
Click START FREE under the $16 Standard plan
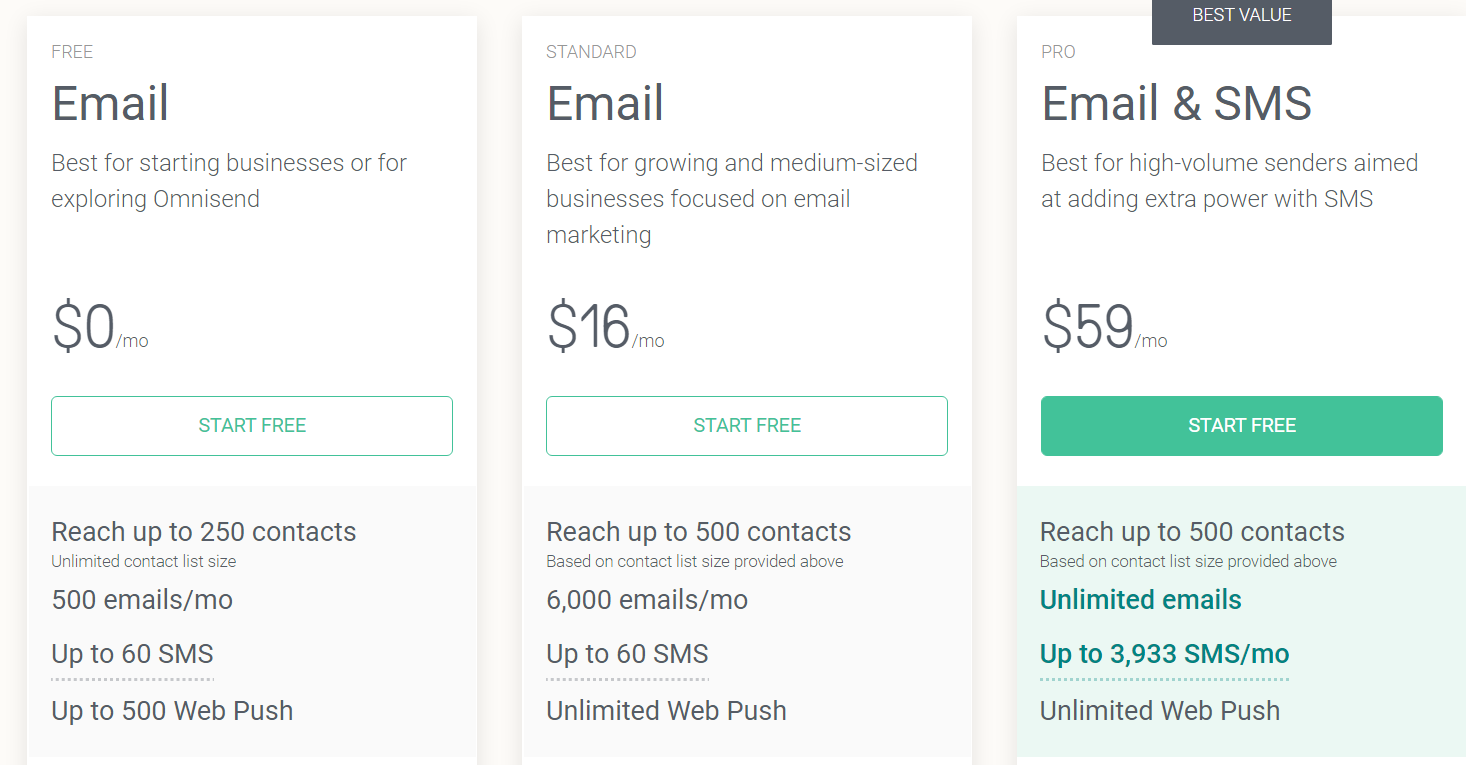click(x=747, y=426)
